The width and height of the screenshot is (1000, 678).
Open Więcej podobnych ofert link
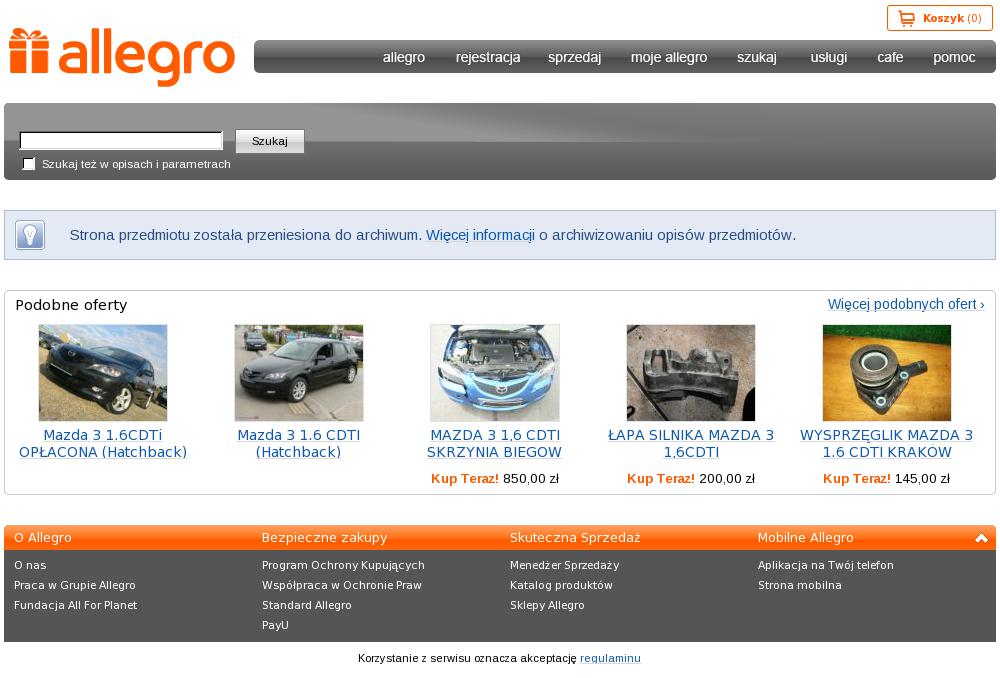click(x=906, y=304)
